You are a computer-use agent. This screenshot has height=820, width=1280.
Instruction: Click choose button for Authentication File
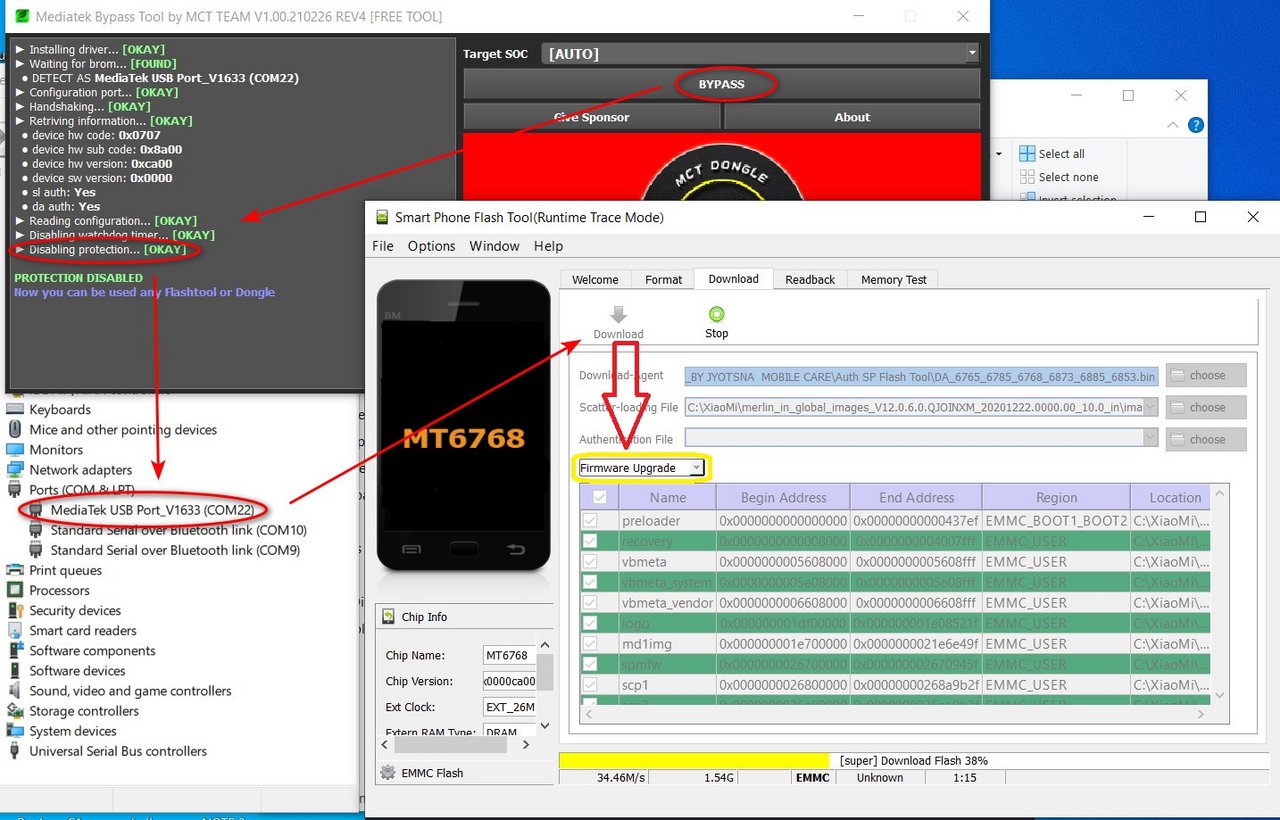point(1206,439)
